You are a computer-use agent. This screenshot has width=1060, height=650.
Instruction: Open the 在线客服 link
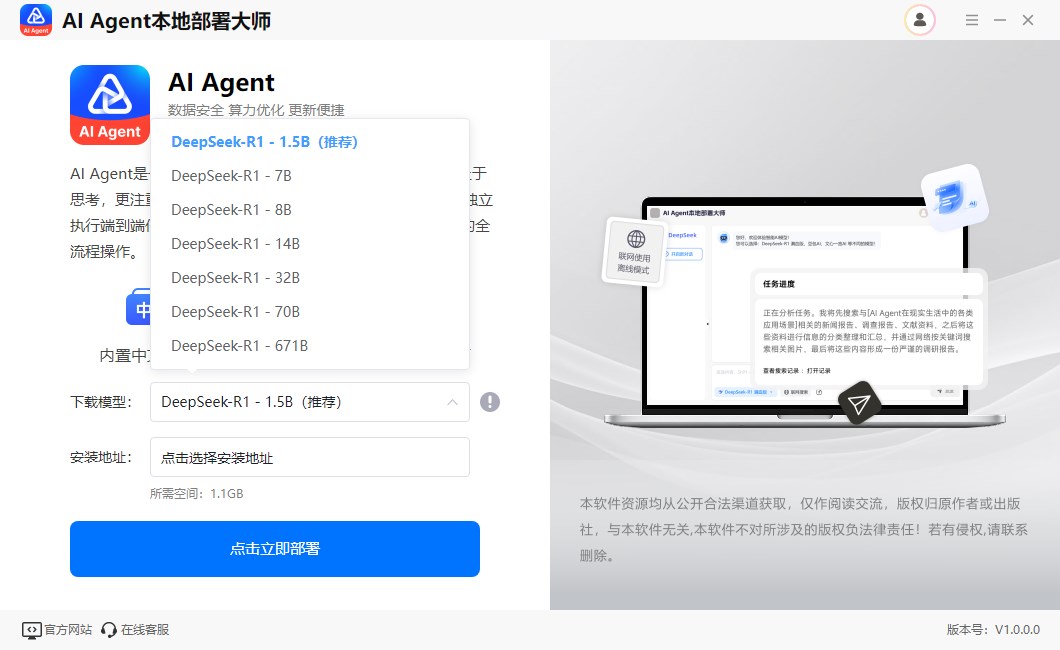pos(145,630)
